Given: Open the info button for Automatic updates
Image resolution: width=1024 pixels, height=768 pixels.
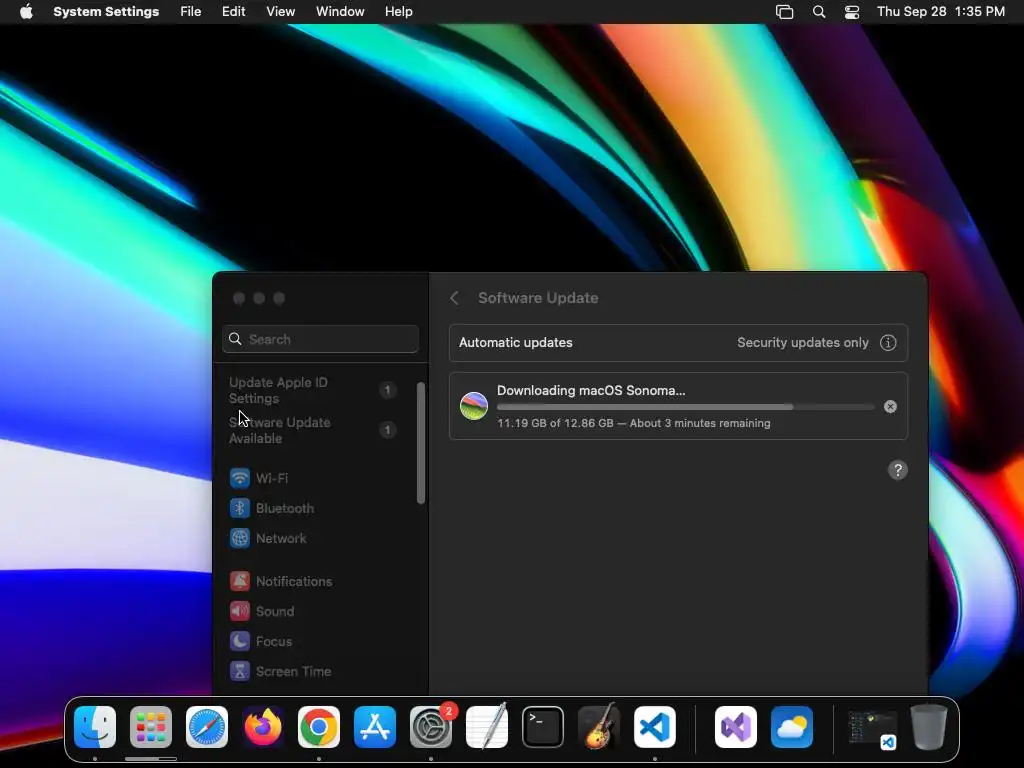Looking at the screenshot, I should (888, 343).
